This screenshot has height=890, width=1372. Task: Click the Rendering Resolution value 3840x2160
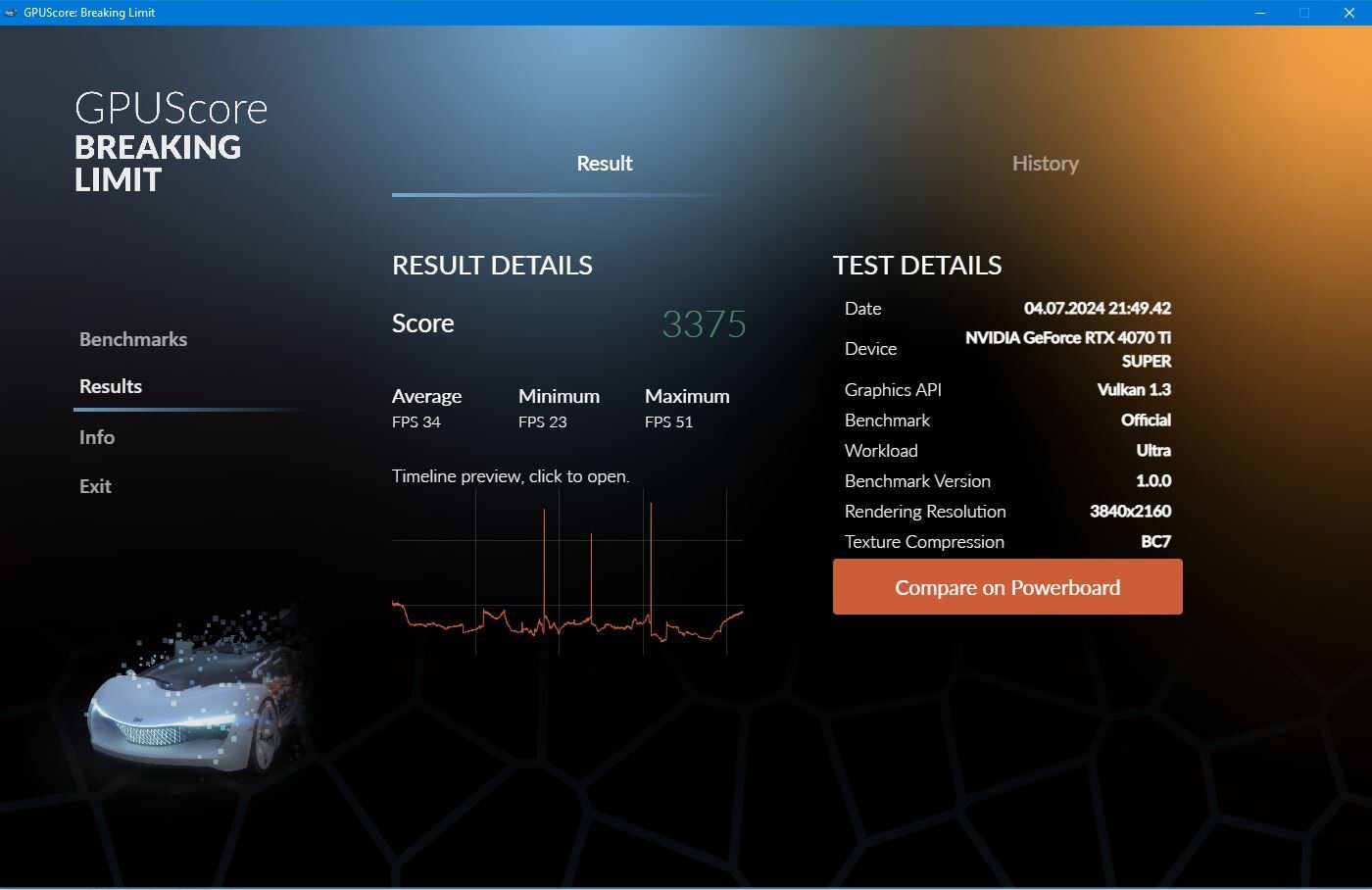(1130, 512)
